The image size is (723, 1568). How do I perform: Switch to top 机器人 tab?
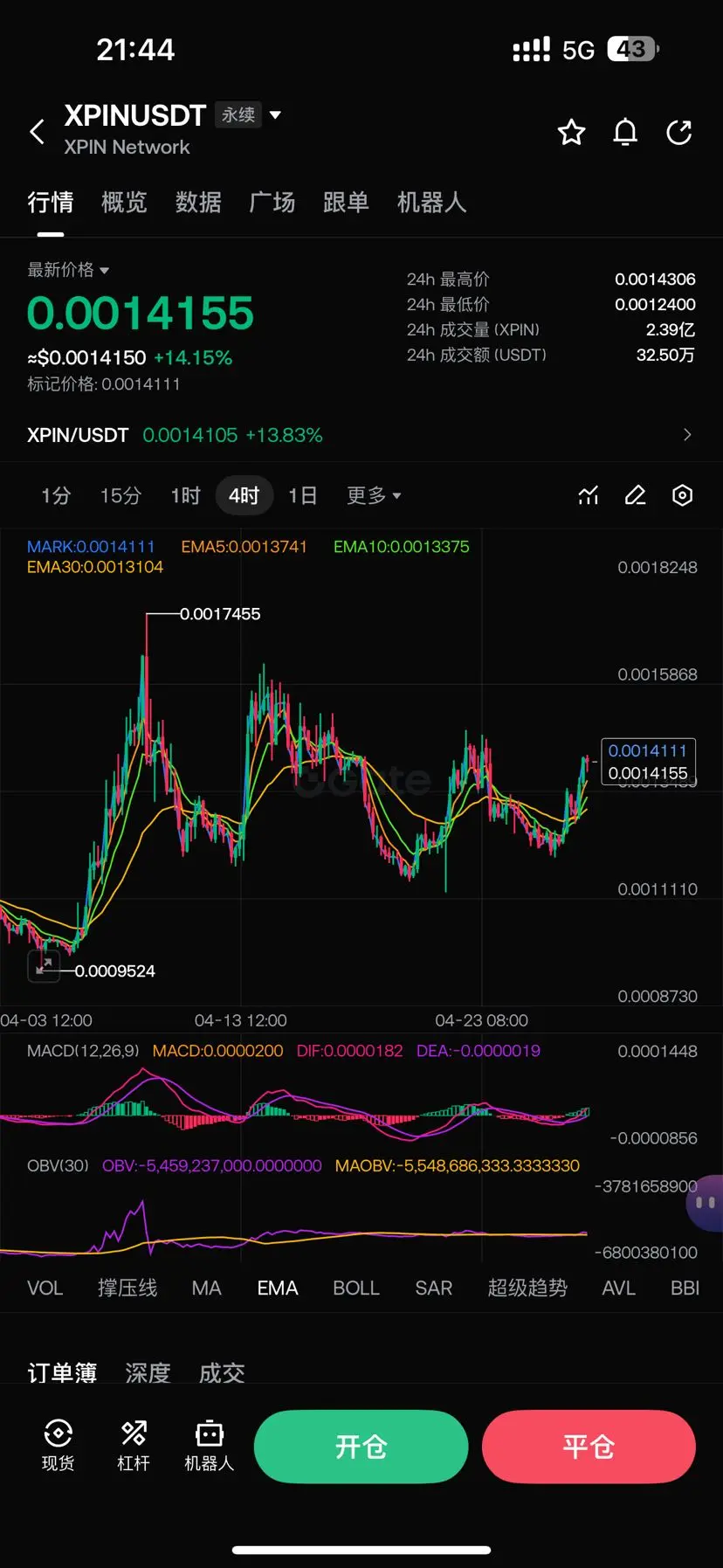[431, 203]
